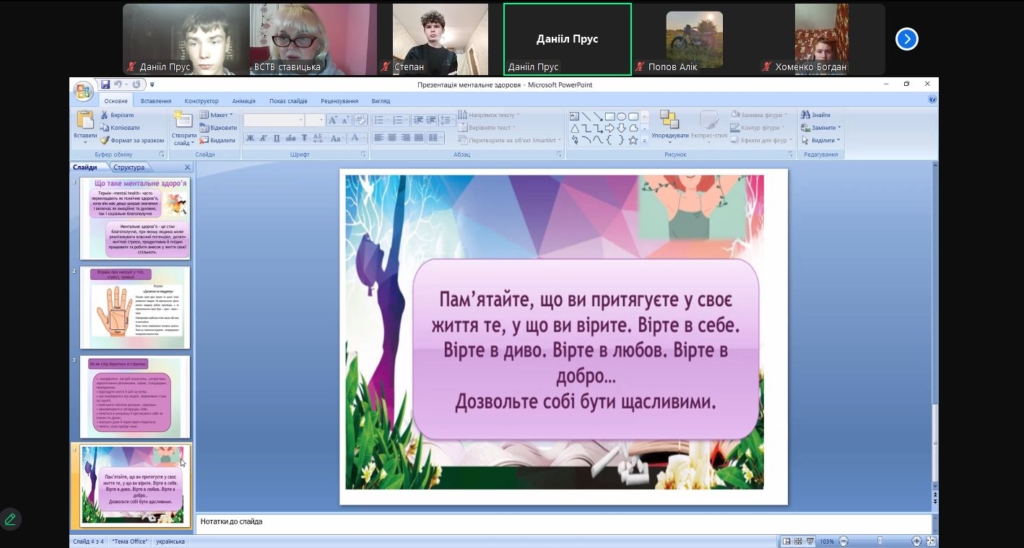Screen dimensions: 1024x548
Task: Click the PowerPoint help question mark icon
Action: [931, 100]
